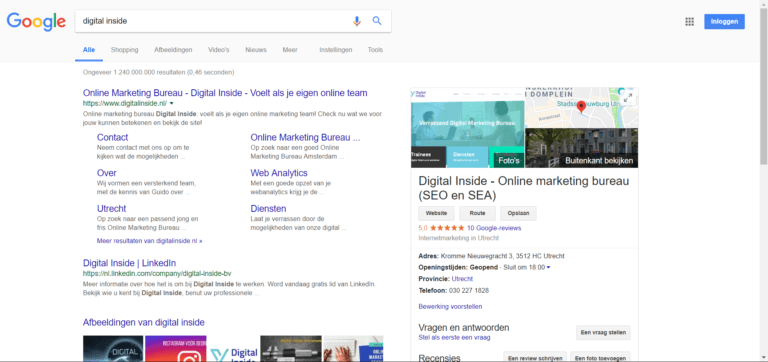
Task: Open the digitalinside.nl URL dropdown arrow
Action: pyautogui.click(x=171, y=103)
